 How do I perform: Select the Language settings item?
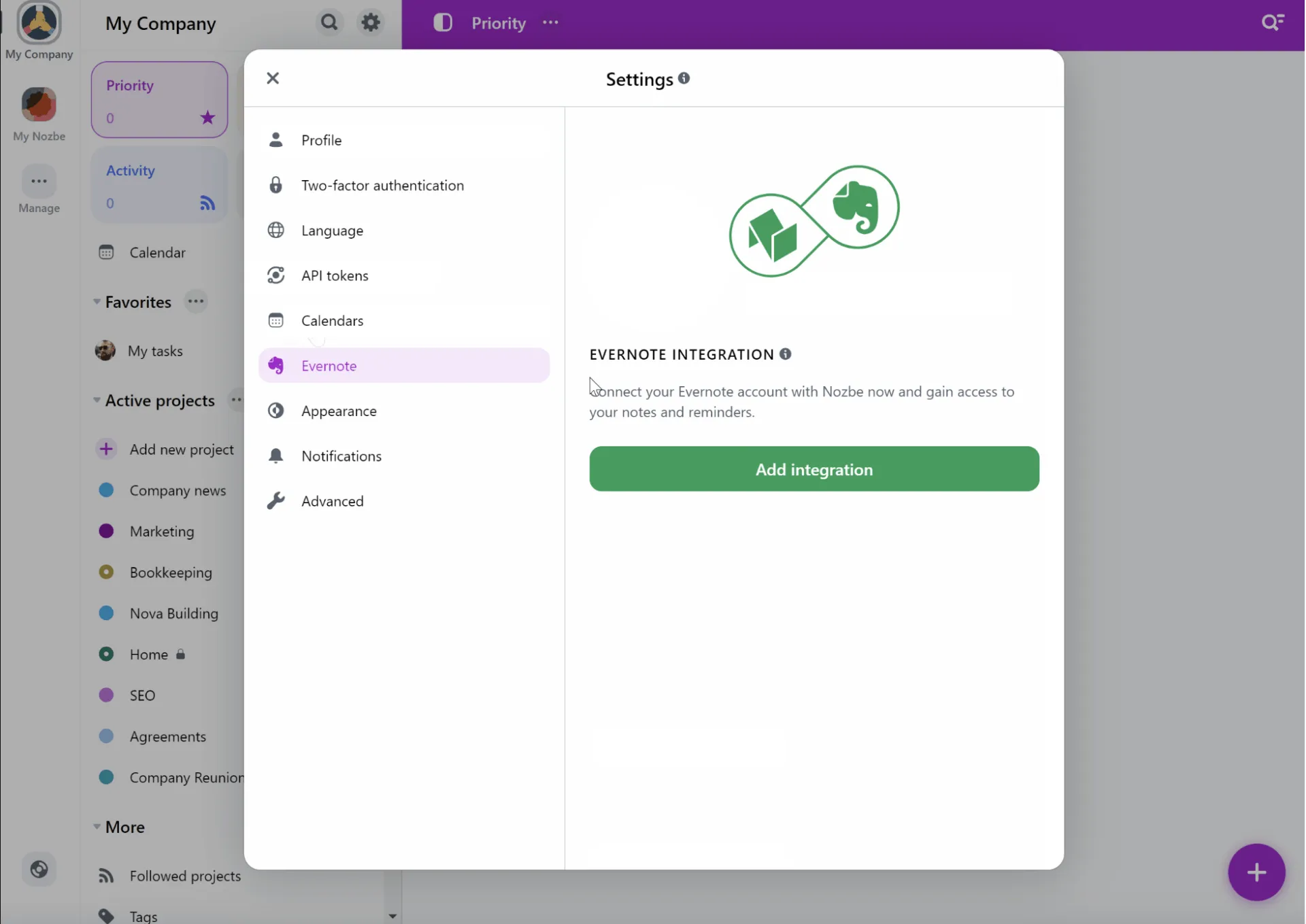pyautogui.click(x=404, y=230)
